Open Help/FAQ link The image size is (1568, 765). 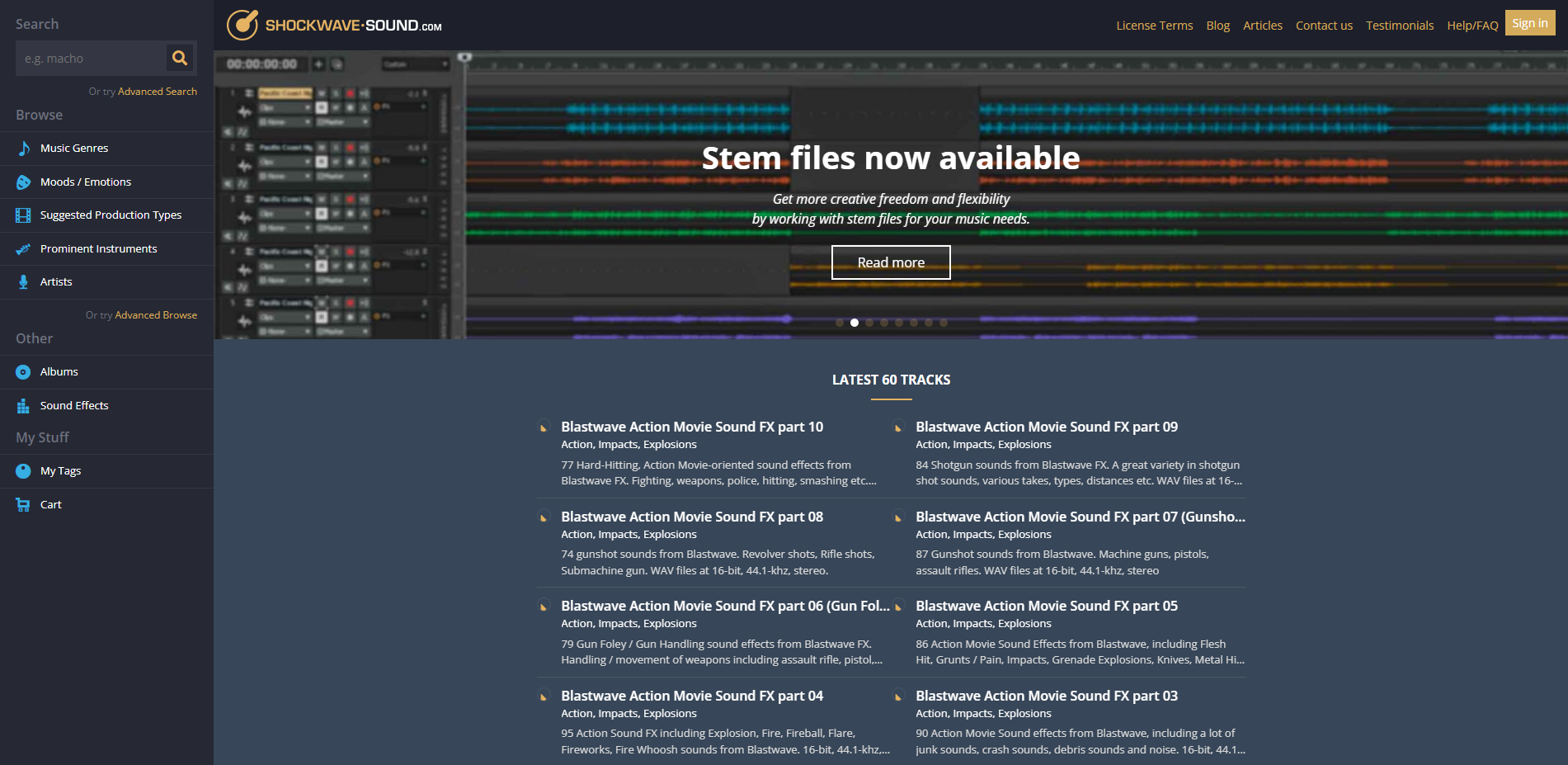click(1472, 26)
